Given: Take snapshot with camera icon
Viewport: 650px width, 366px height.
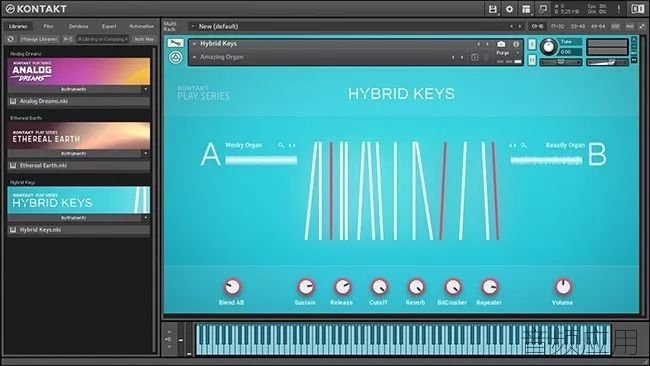Looking at the screenshot, I should 501,44.
